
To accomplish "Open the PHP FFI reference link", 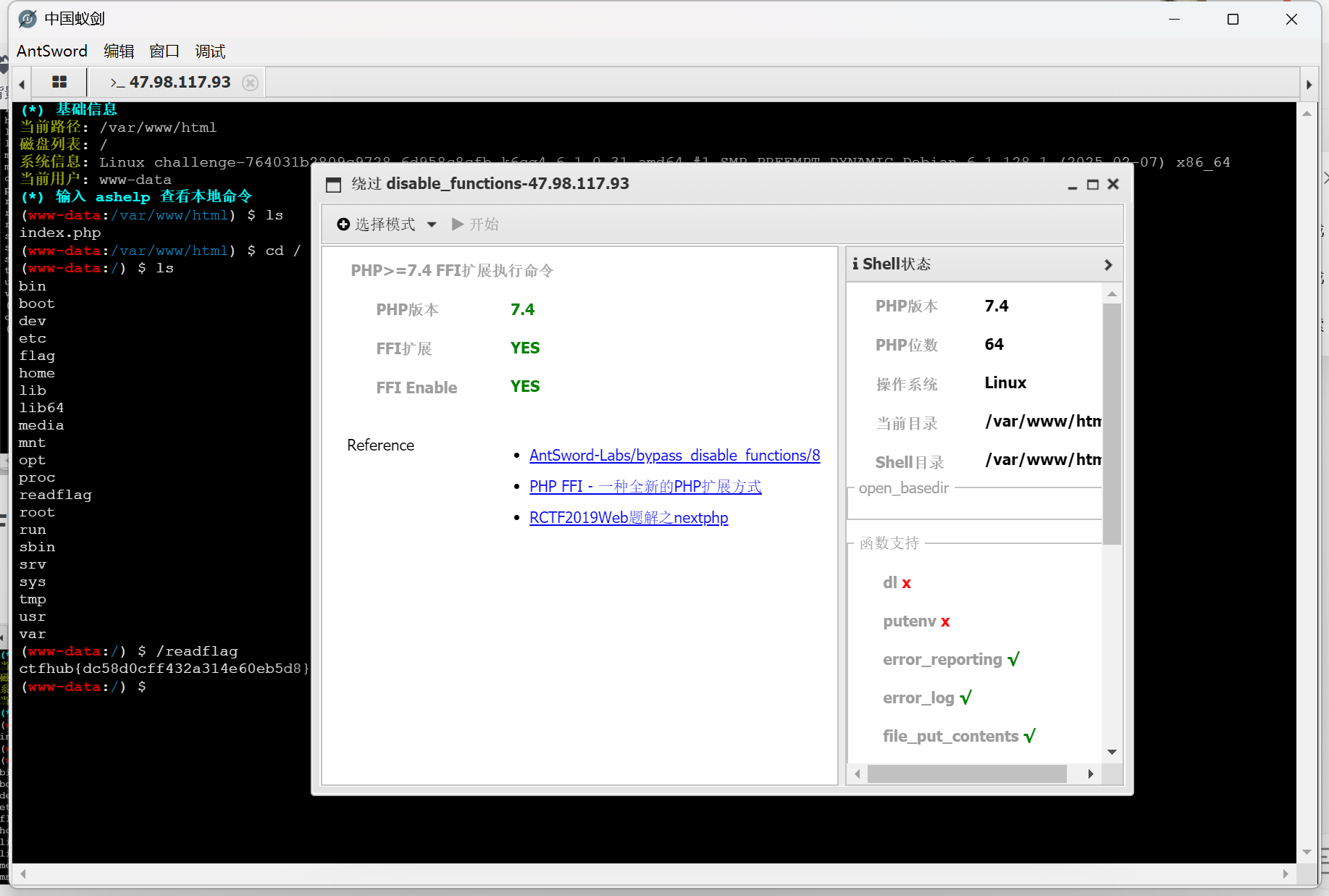I will [x=645, y=486].
